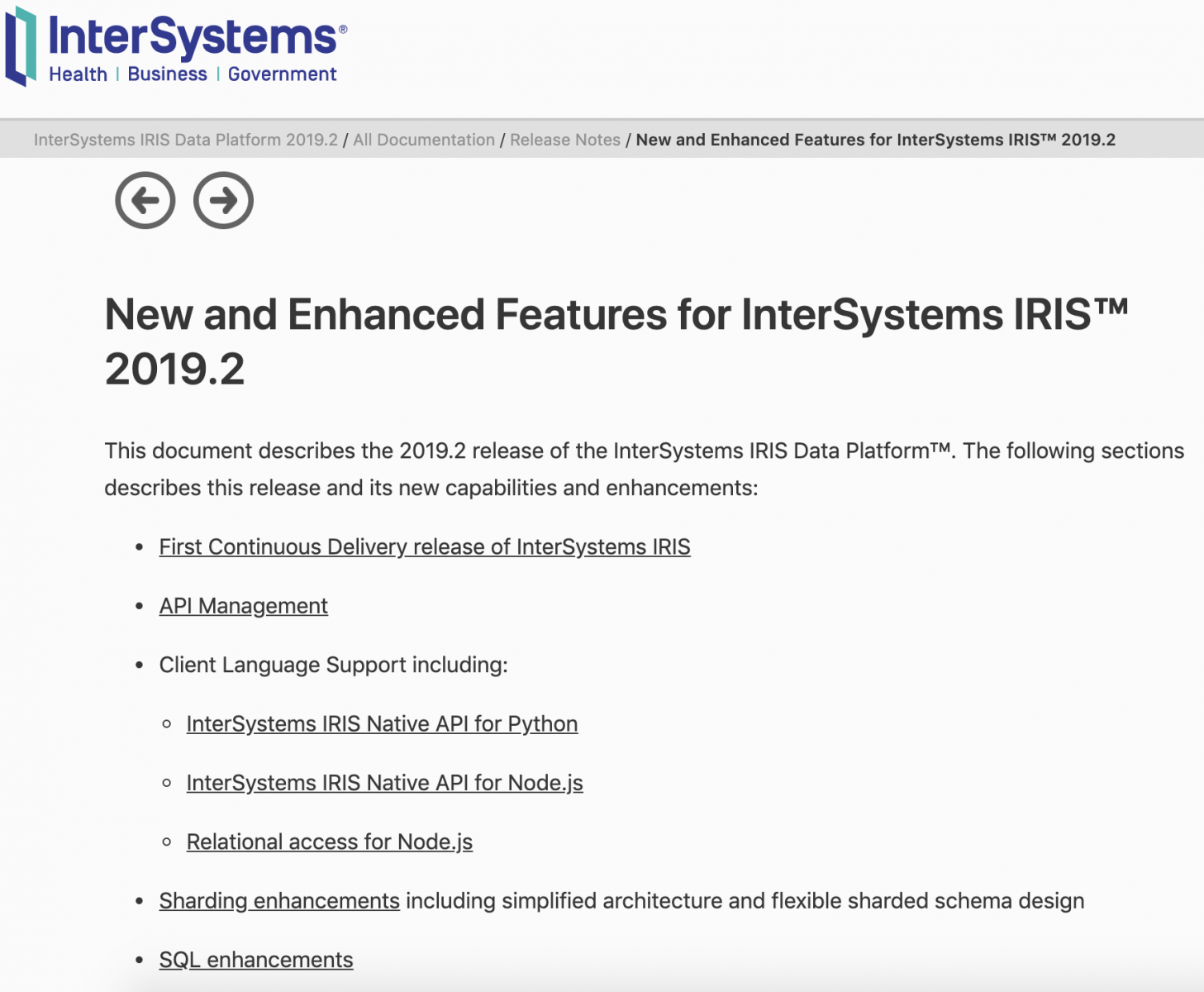Click intro paragraph 'This document describes'
Image resolution: width=1204 pixels, height=992 pixels.
pyautogui.click(x=645, y=470)
